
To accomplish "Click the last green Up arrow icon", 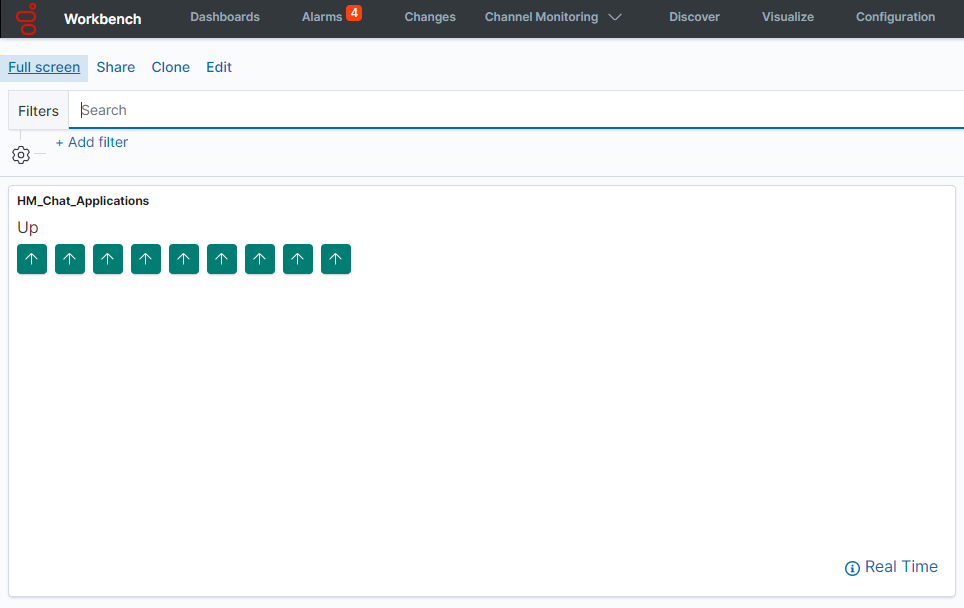I will coord(336,259).
